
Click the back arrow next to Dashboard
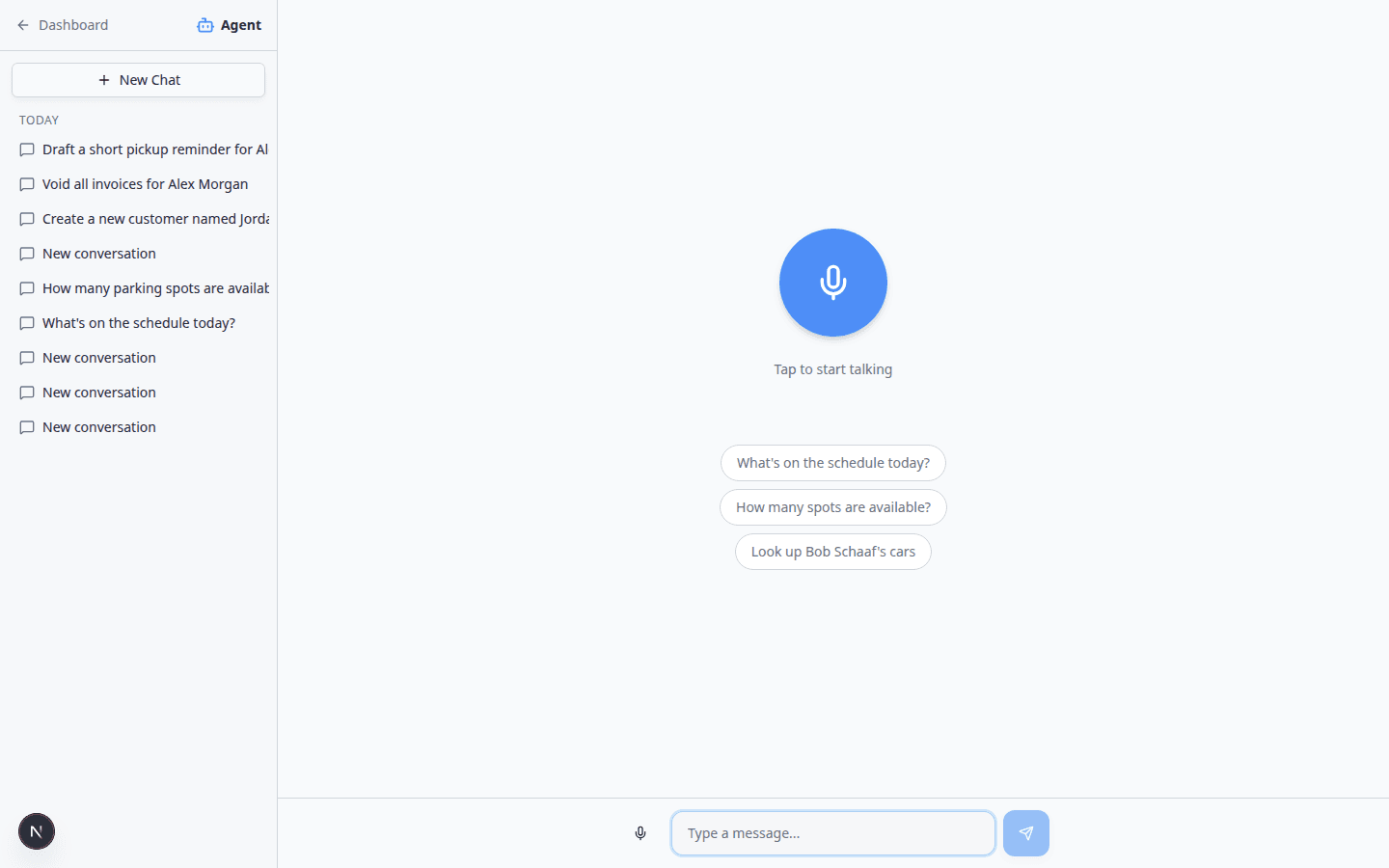23,25
